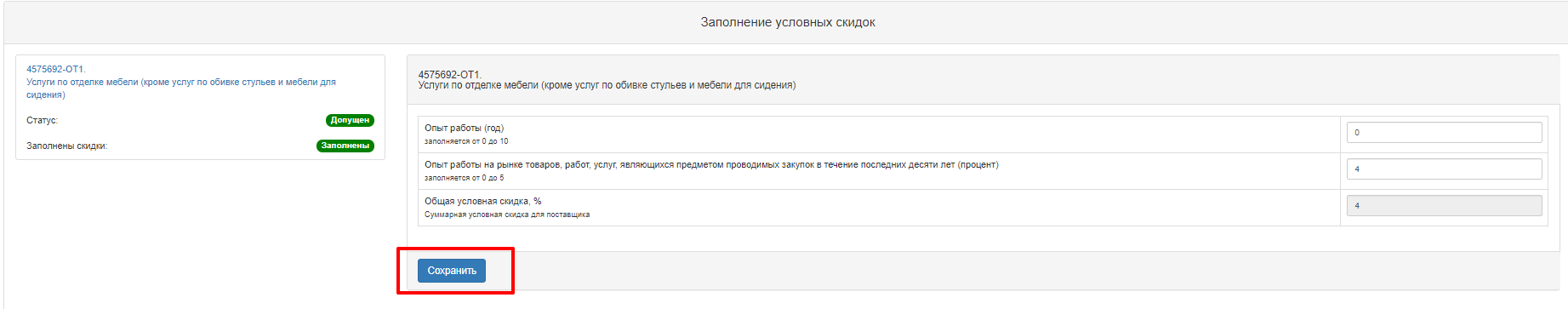Click the right panel service description subtitle
The width and height of the screenshot is (1568, 309).
(607, 85)
